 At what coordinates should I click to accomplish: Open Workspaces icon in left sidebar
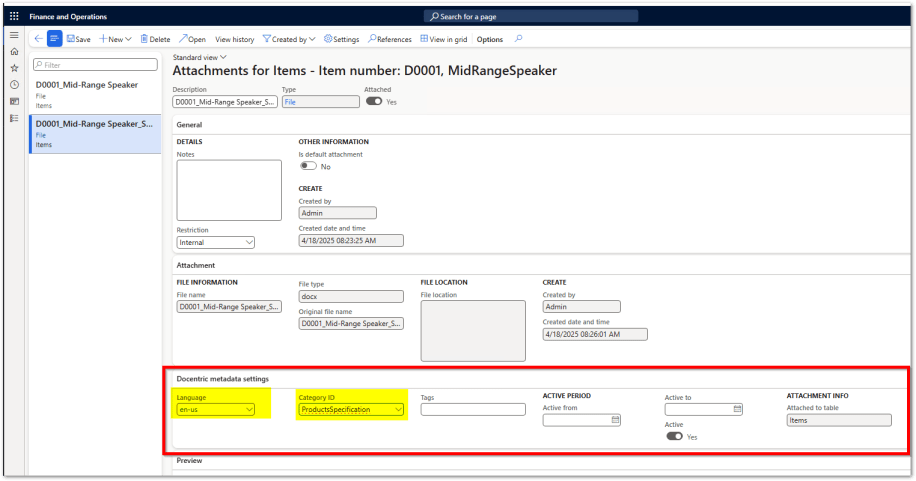click(14, 101)
